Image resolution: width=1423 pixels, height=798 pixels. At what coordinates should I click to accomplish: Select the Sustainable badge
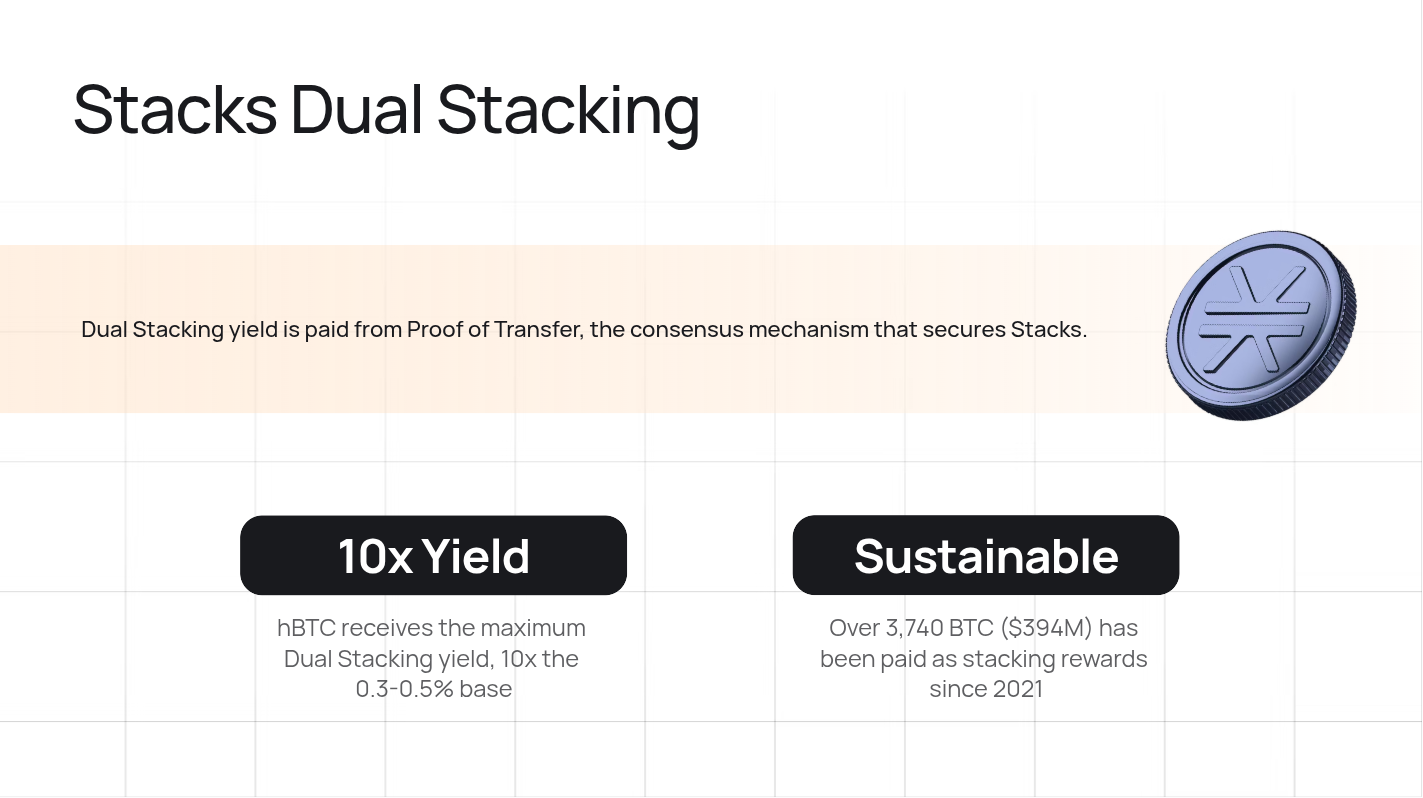pyautogui.click(x=985, y=555)
